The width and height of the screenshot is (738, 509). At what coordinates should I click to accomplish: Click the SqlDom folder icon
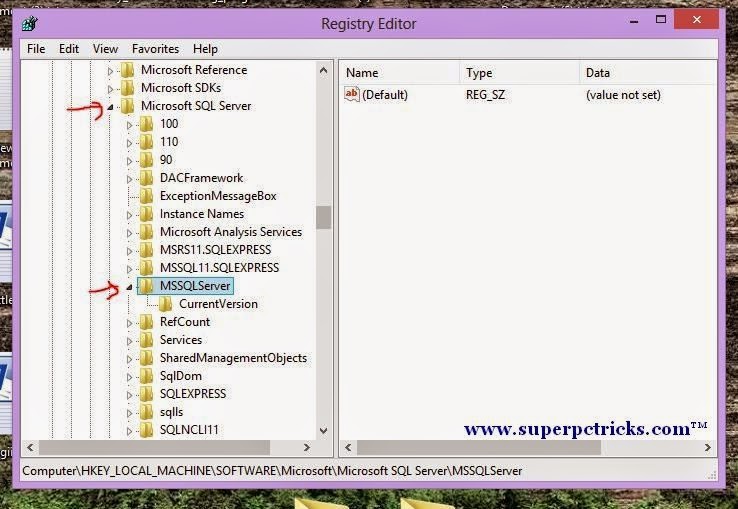point(146,376)
